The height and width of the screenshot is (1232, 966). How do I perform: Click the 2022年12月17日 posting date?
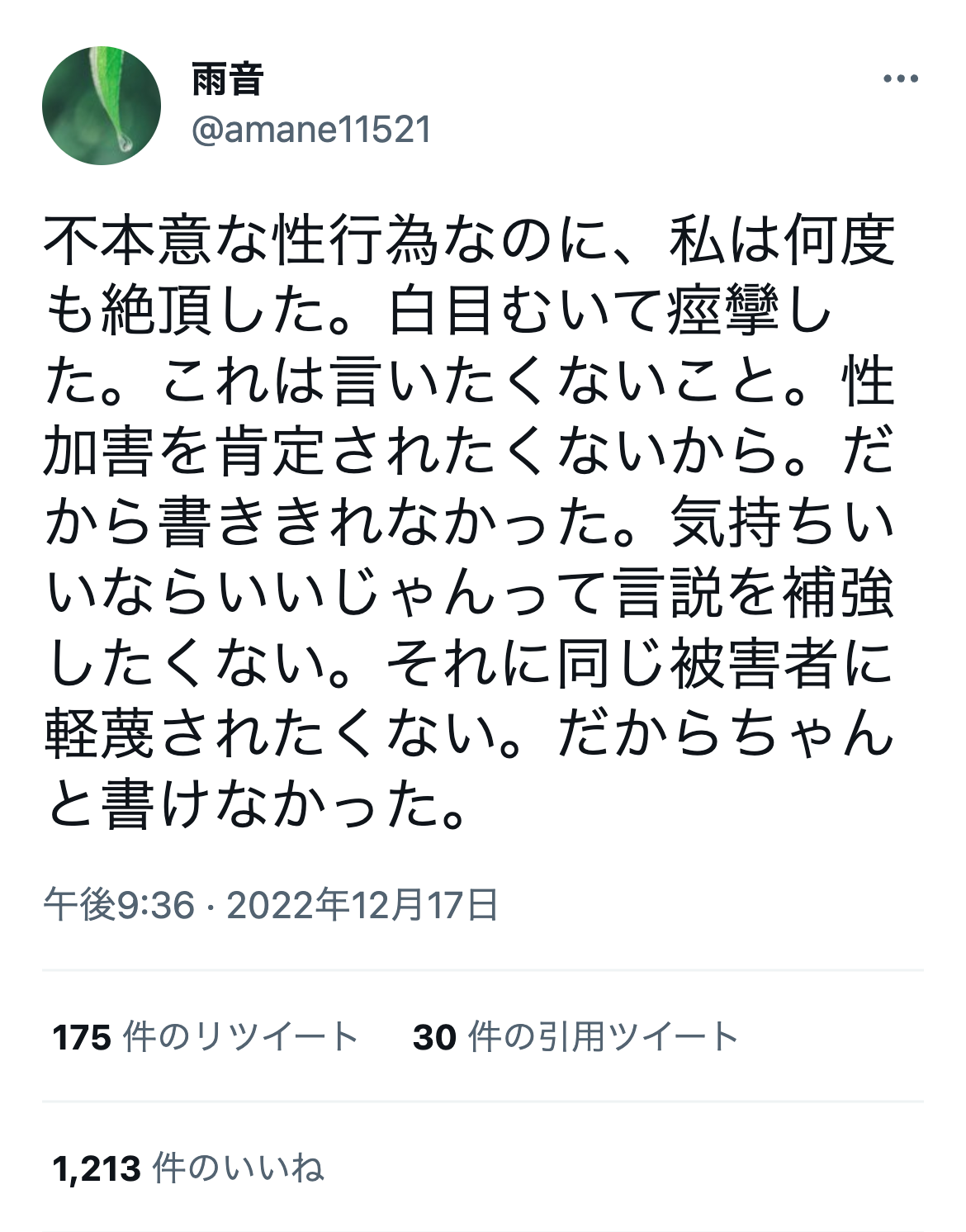pos(362,905)
